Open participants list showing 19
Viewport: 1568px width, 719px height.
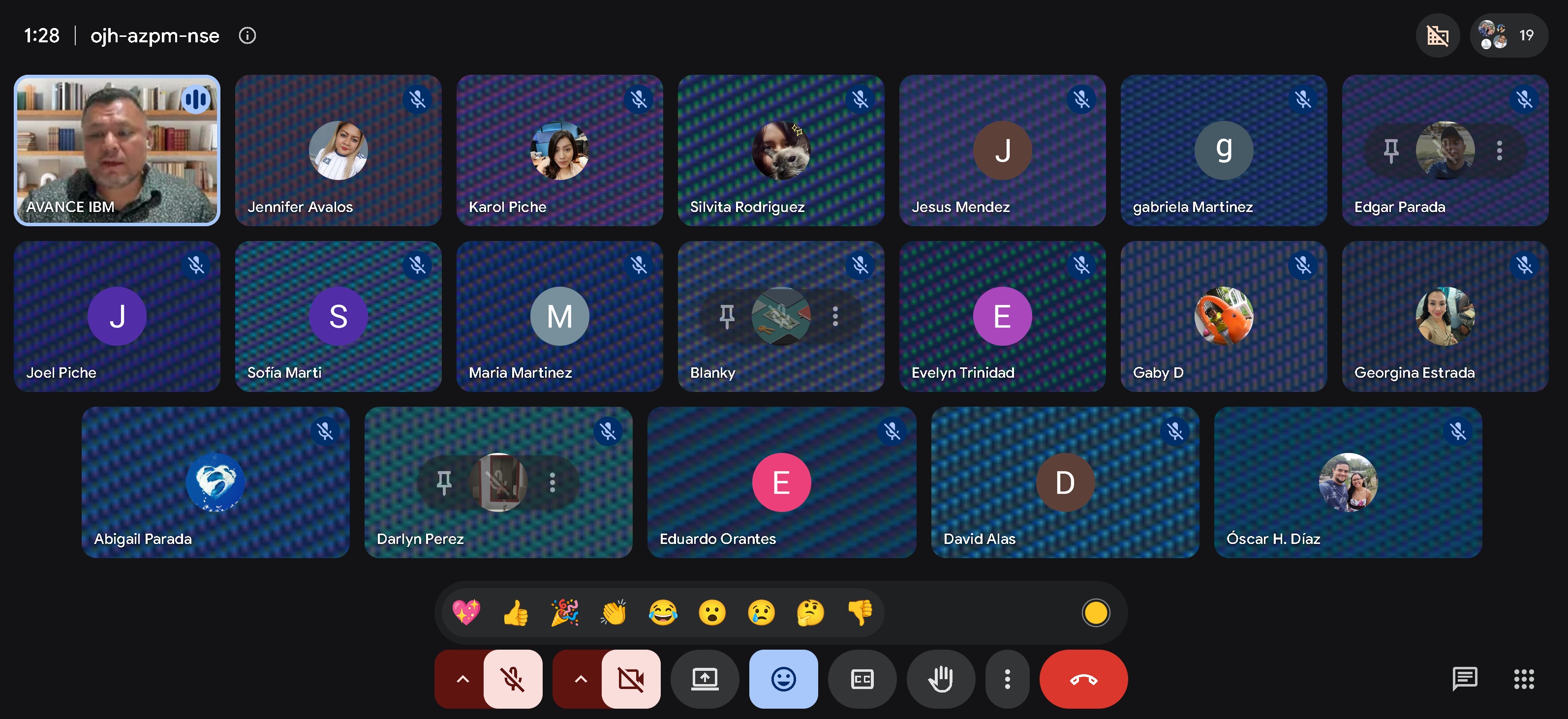(1508, 35)
